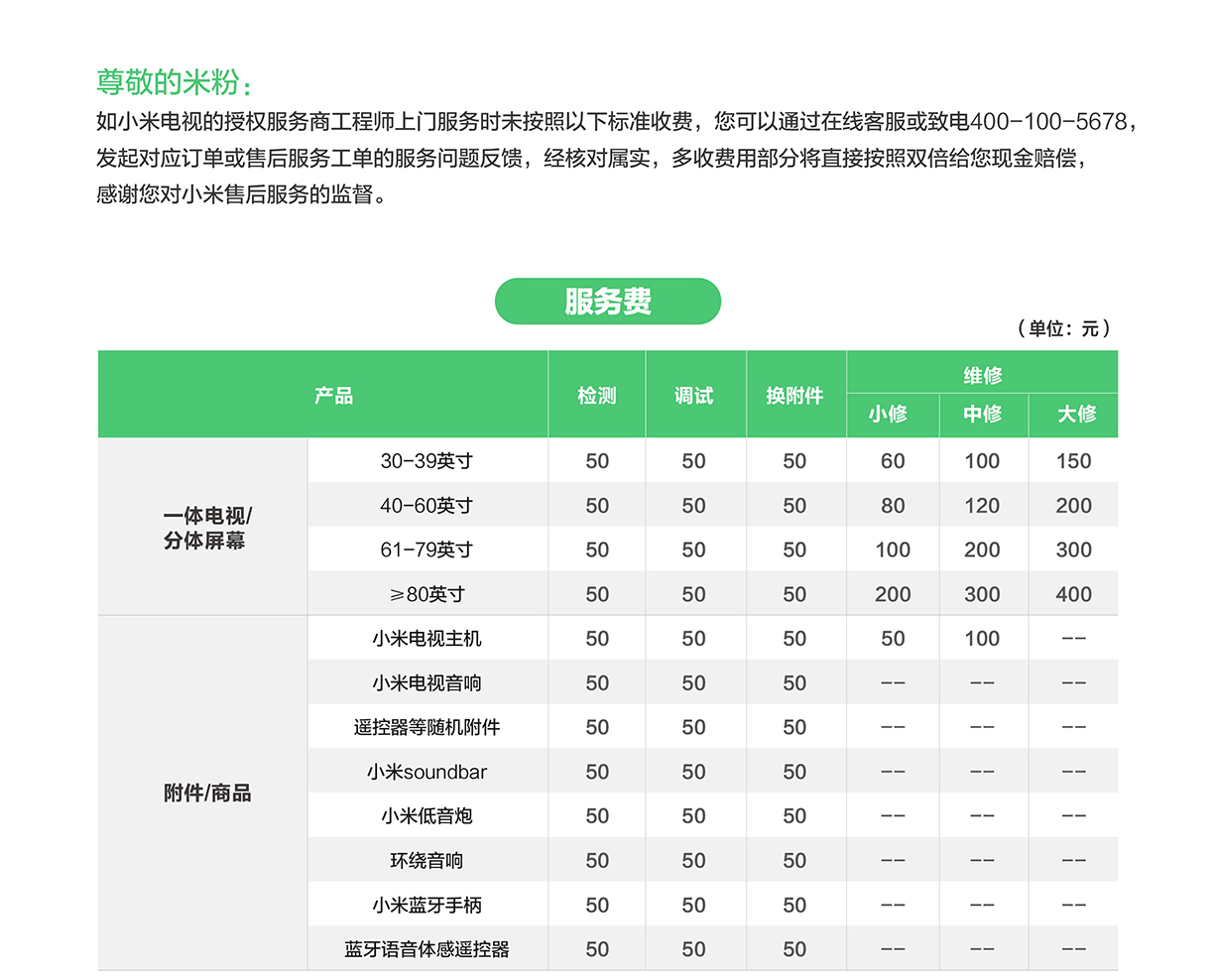Click the 调试 fee for 30-39英寸
This screenshot has width=1216, height=980.
click(x=693, y=461)
